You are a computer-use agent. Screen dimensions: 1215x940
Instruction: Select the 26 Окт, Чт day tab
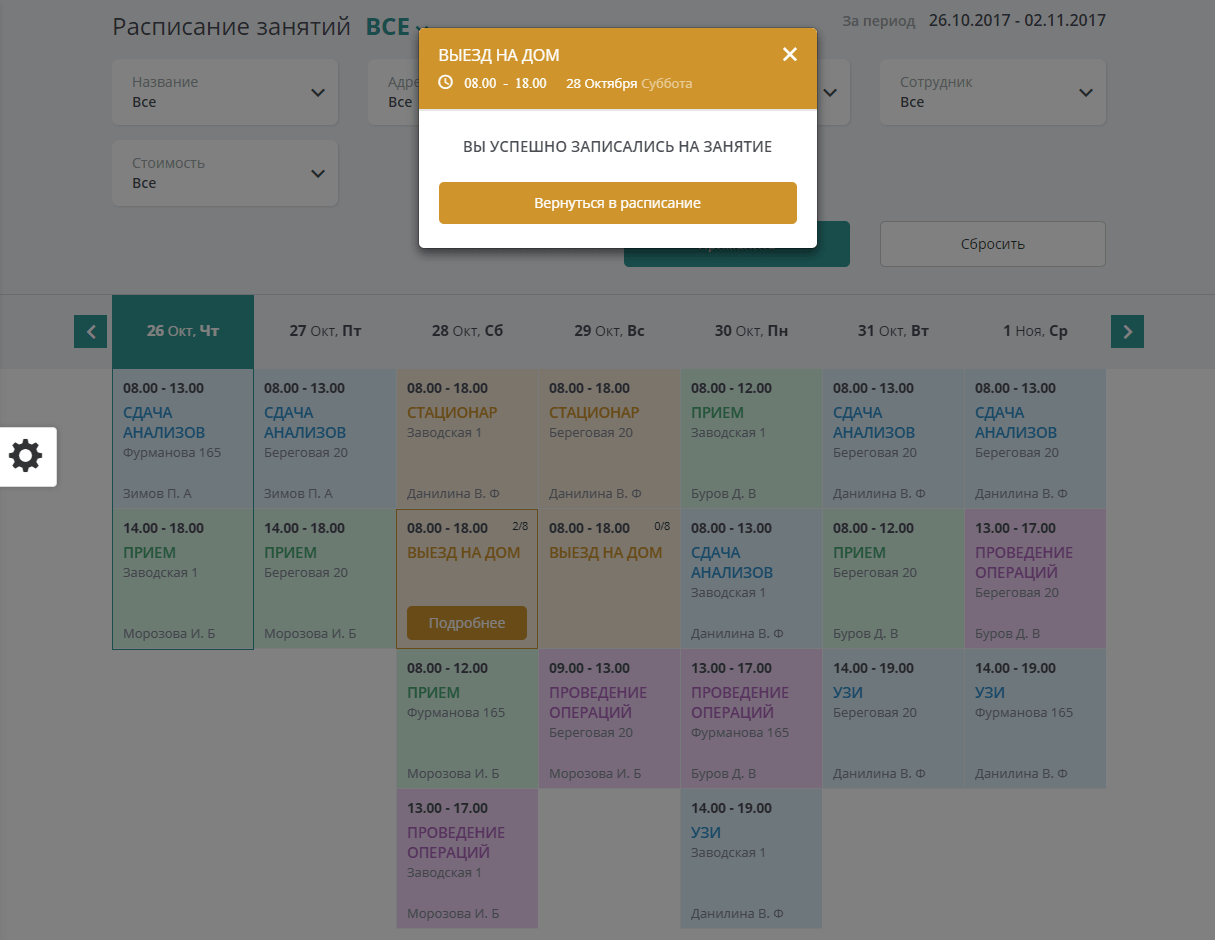click(183, 331)
